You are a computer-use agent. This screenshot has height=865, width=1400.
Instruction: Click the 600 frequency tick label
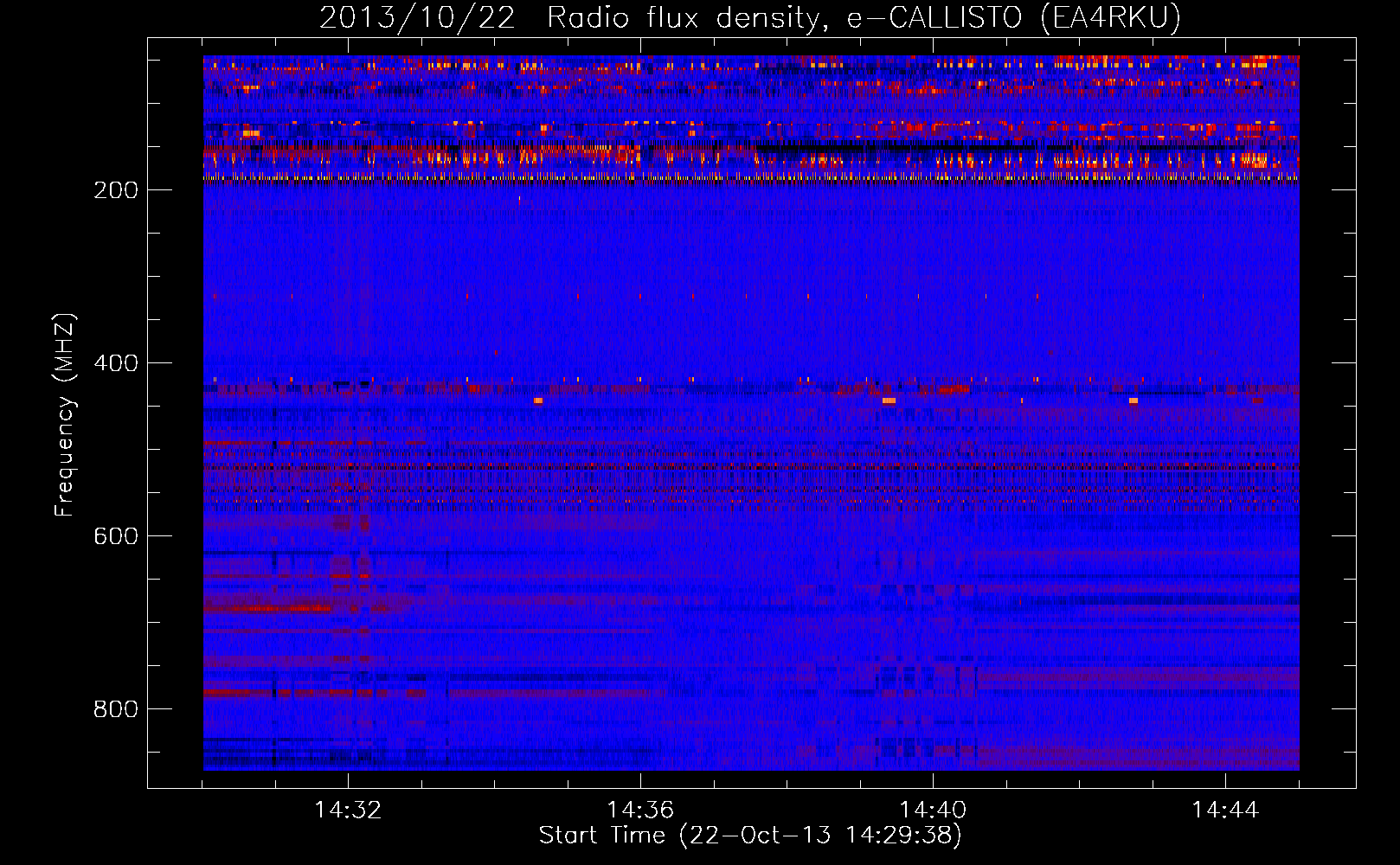(116, 536)
